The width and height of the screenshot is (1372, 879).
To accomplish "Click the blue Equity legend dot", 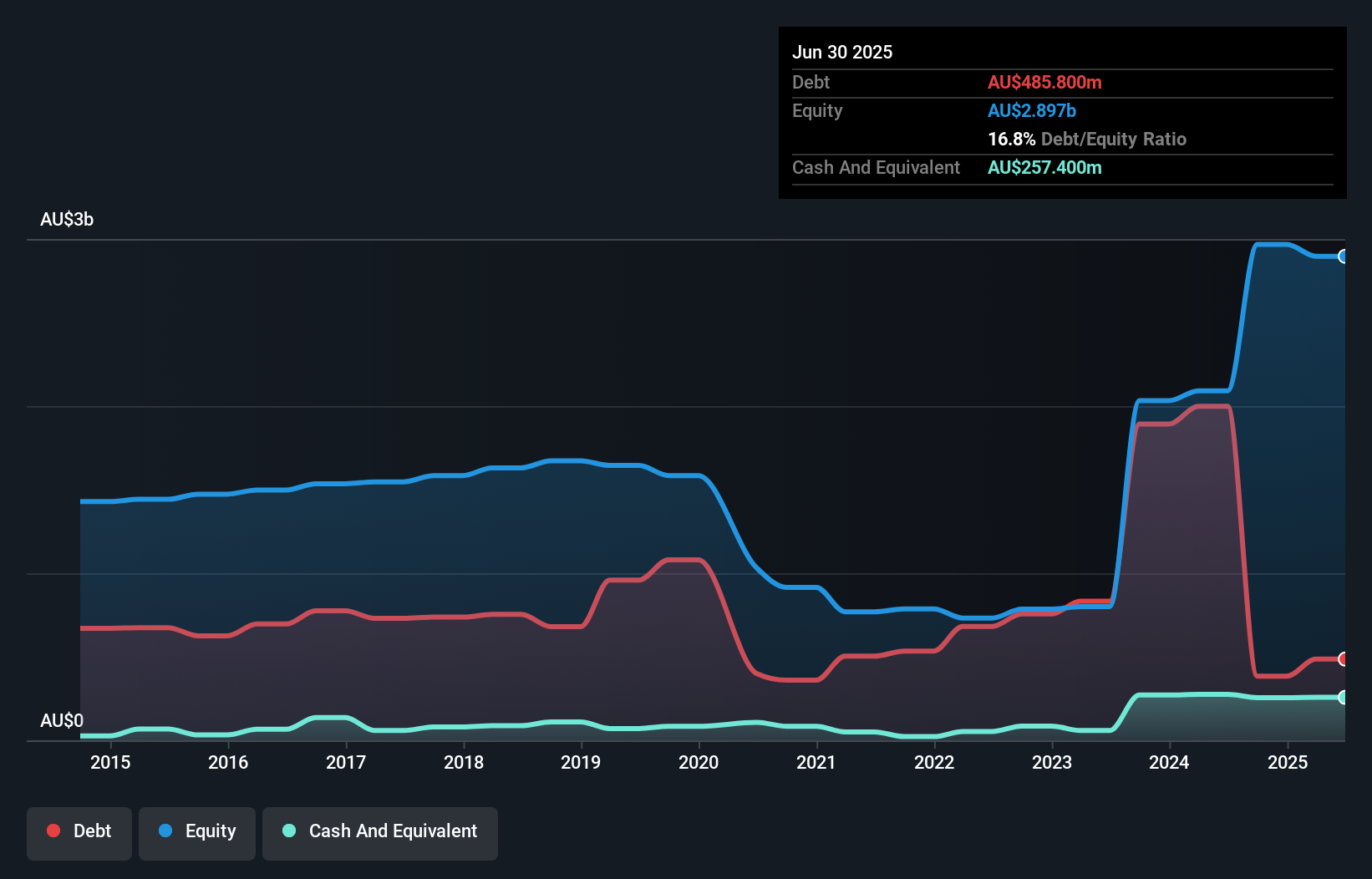I will [x=165, y=831].
